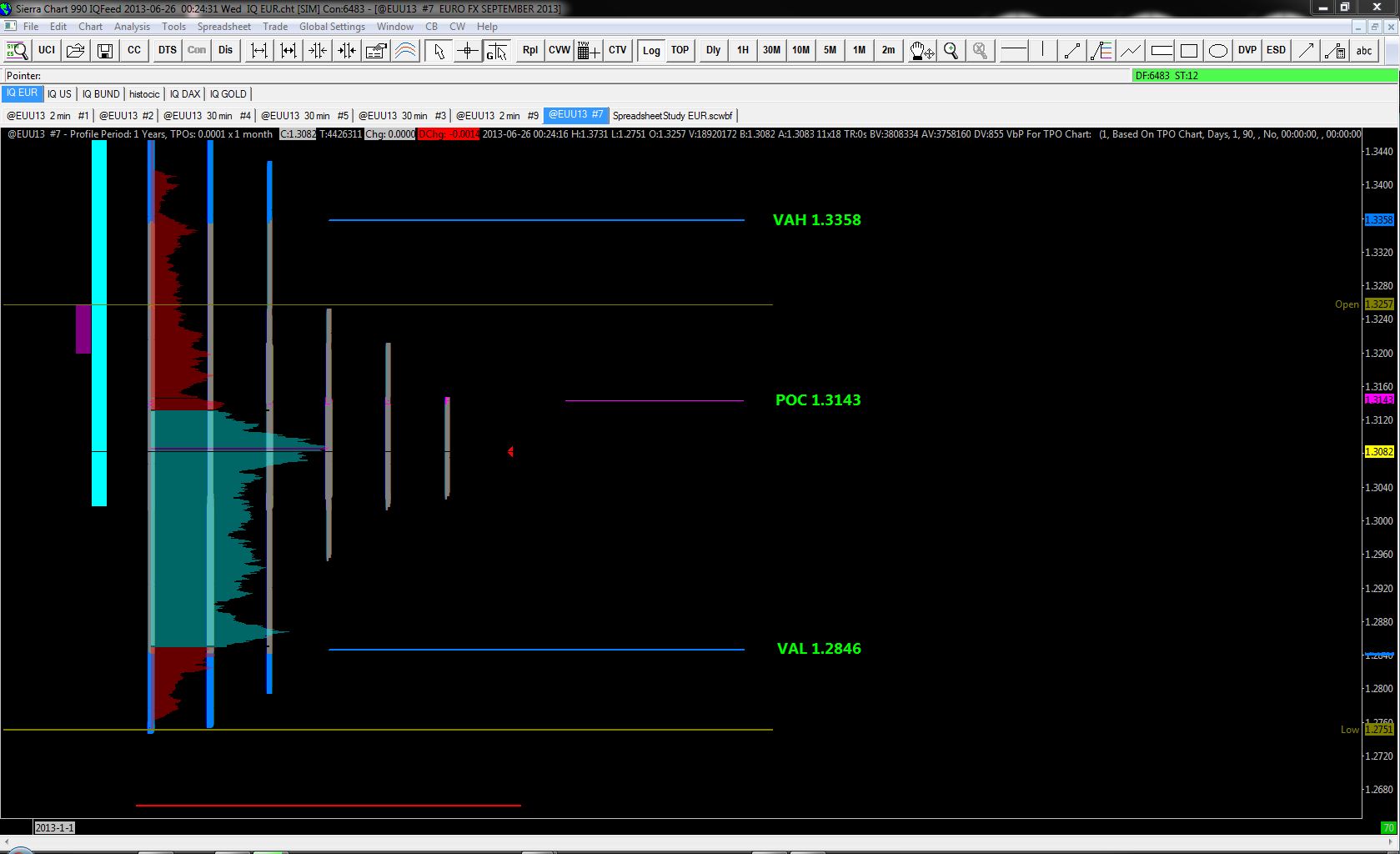The height and width of the screenshot is (854, 1400).
Task: Switch chart to Dly timeframe
Action: (714, 50)
